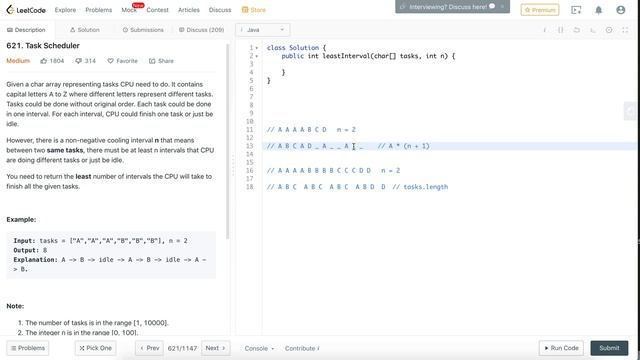Viewport: 640px width, 360px height.
Task: Submit the solution
Action: (609, 348)
